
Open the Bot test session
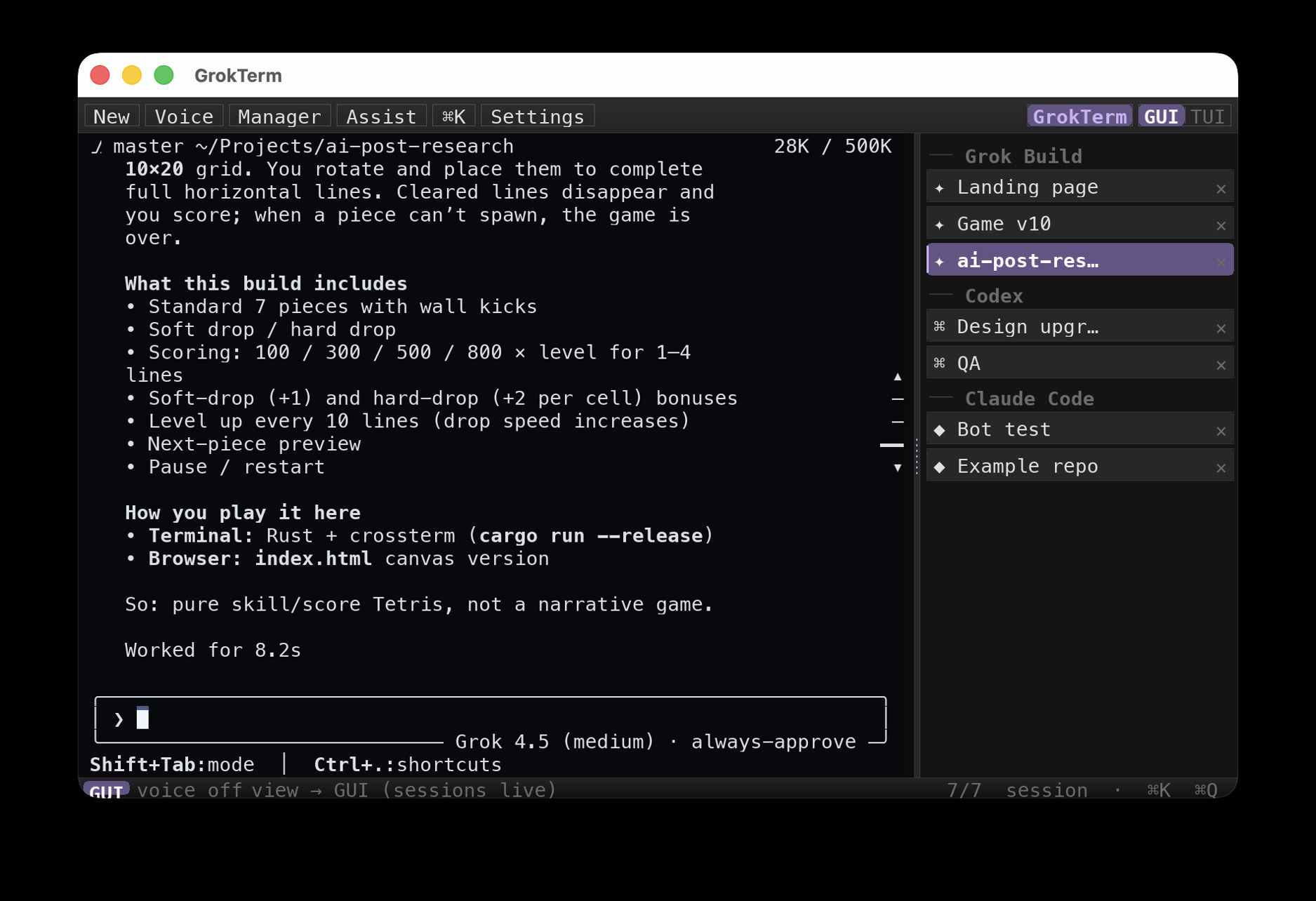coord(1079,429)
